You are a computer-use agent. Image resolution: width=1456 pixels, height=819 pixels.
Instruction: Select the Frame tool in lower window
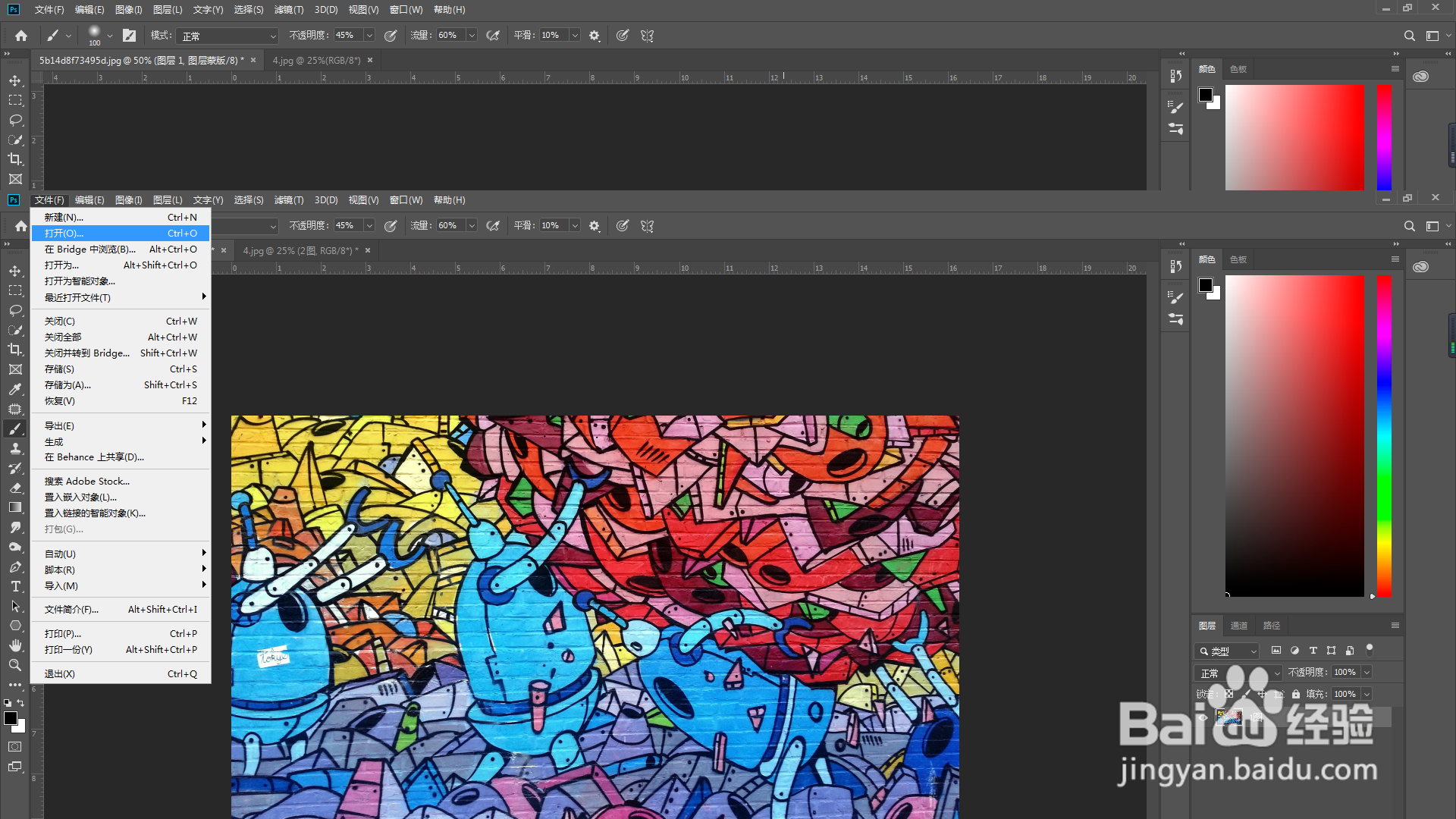15,369
